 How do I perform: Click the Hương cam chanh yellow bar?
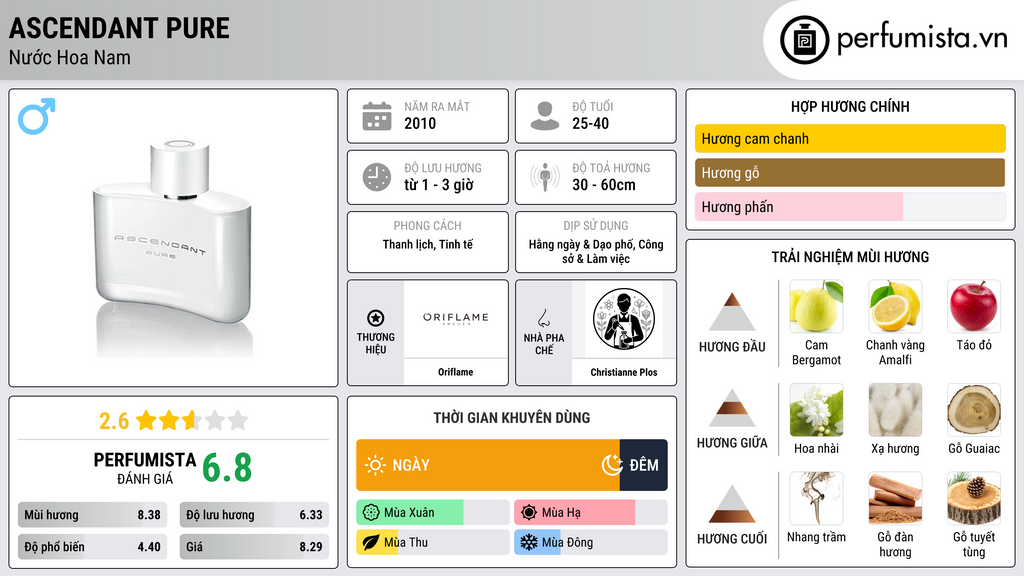850,138
